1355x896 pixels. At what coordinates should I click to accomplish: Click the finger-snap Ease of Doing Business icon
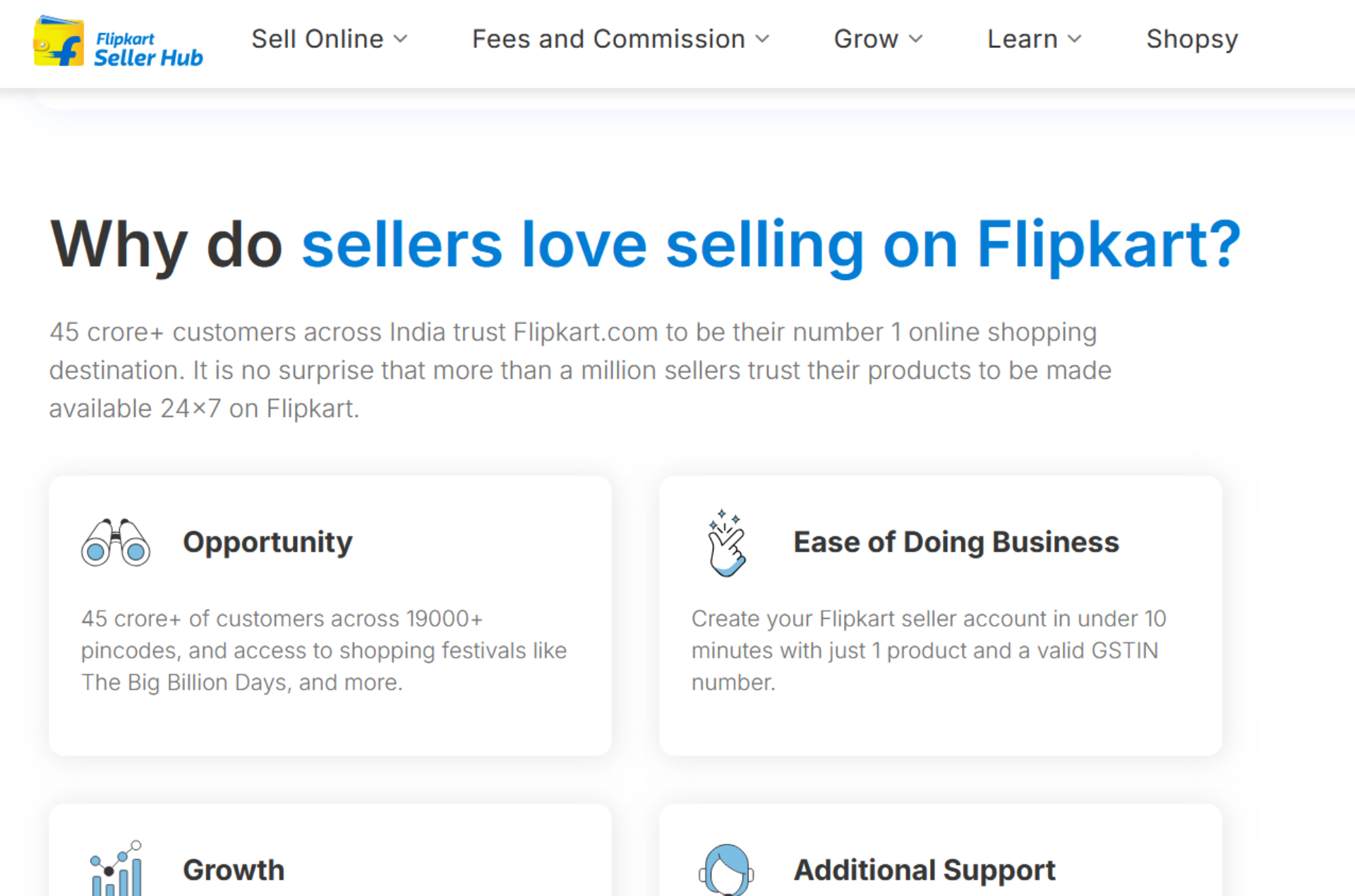pyautogui.click(x=727, y=543)
